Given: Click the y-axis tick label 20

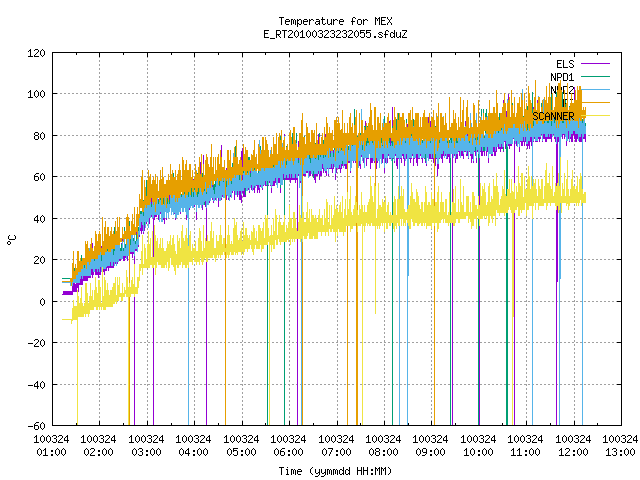Looking at the screenshot, I should (39, 260).
